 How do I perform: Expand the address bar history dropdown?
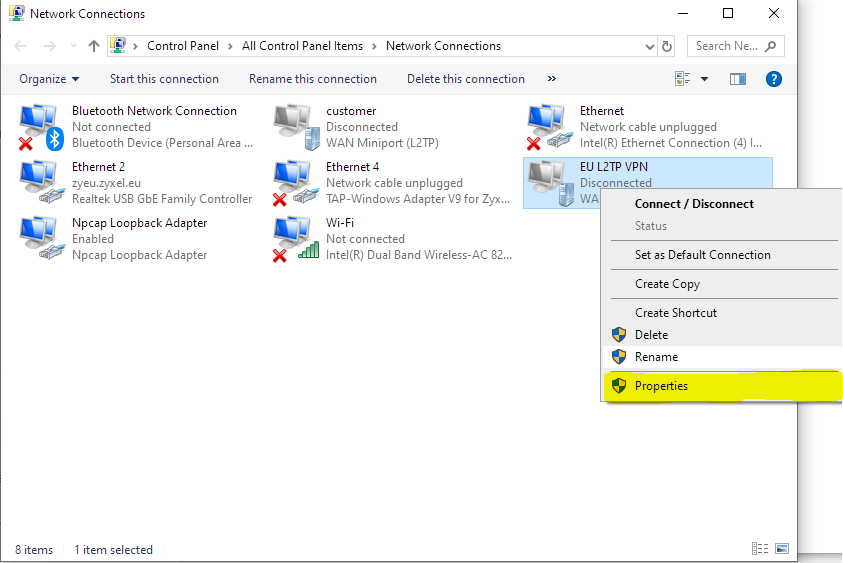649,46
